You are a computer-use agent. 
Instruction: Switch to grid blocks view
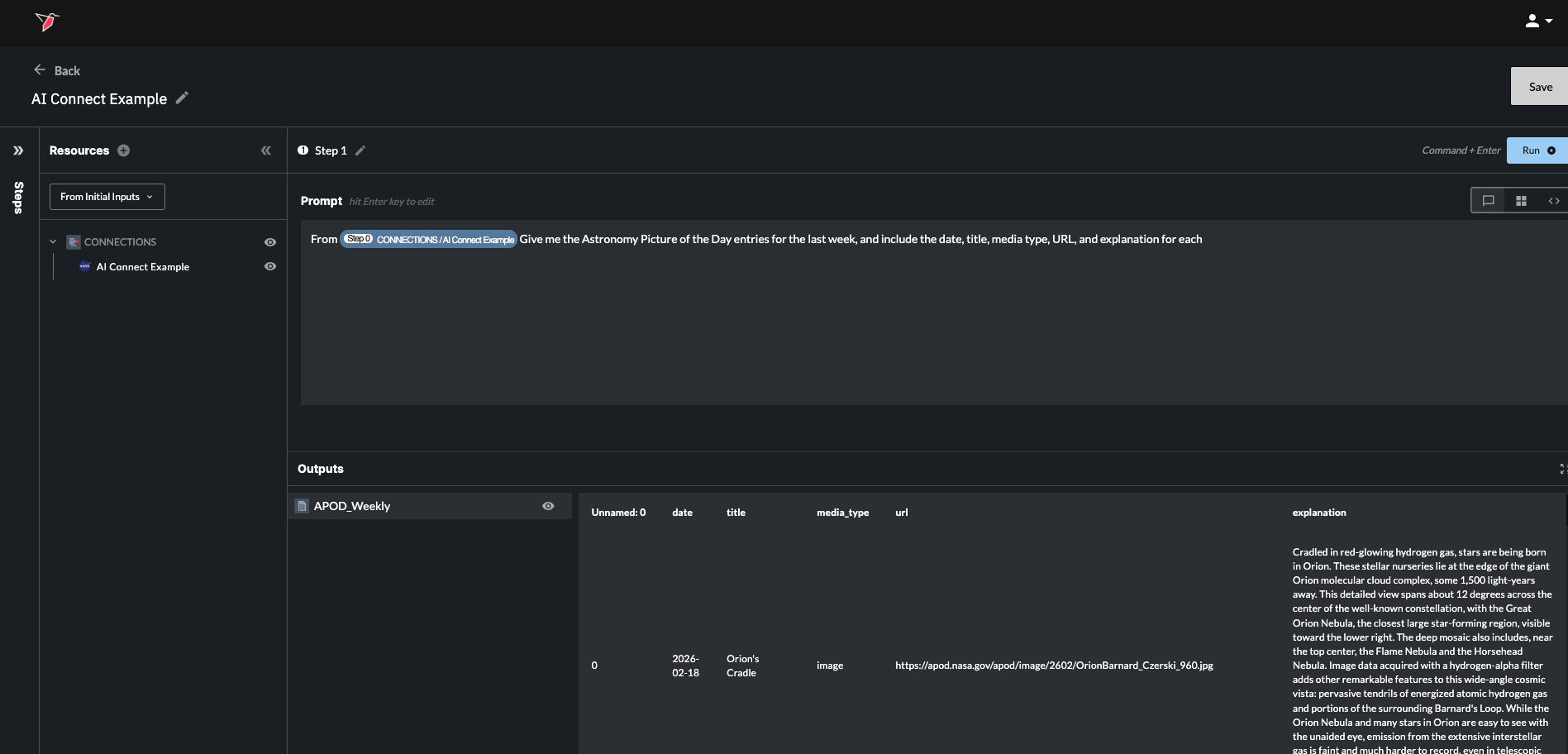1521,201
